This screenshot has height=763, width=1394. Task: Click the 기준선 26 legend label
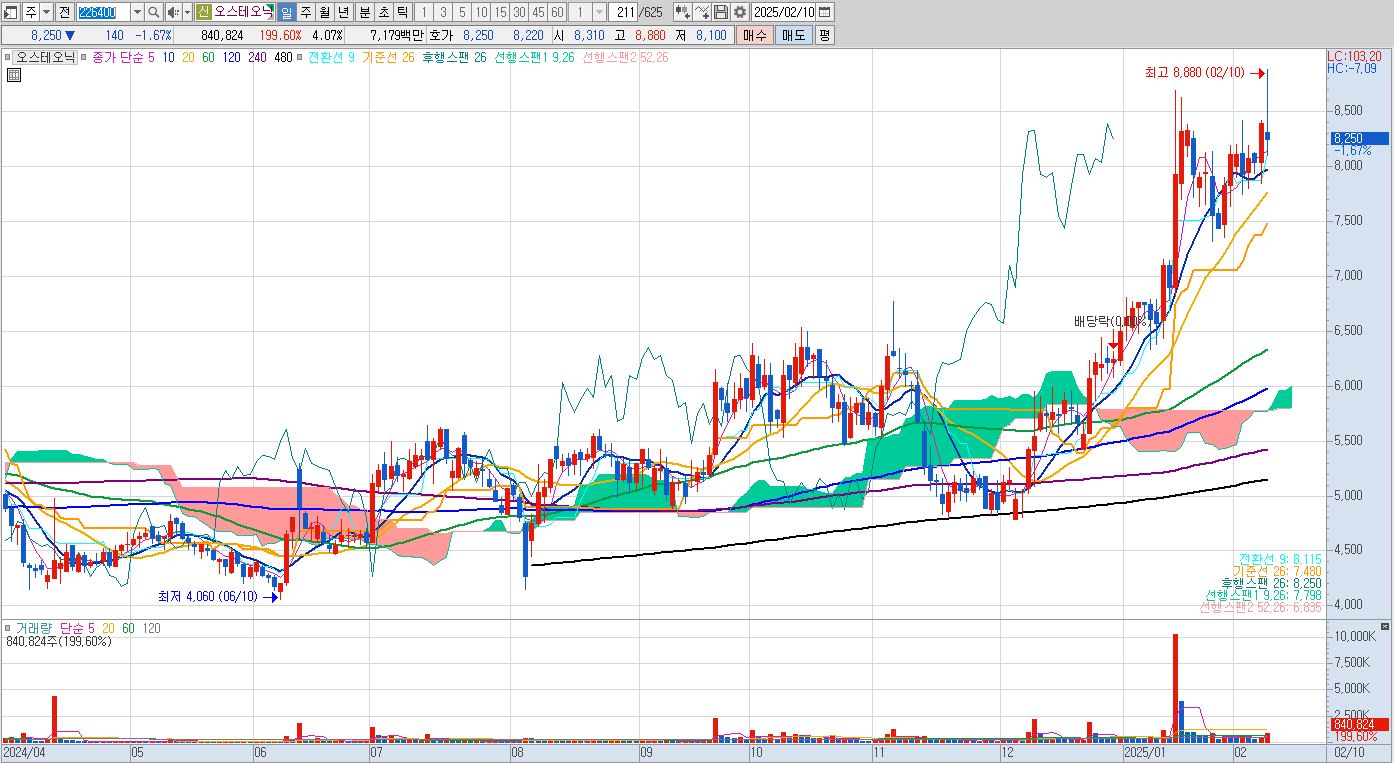click(388, 57)
